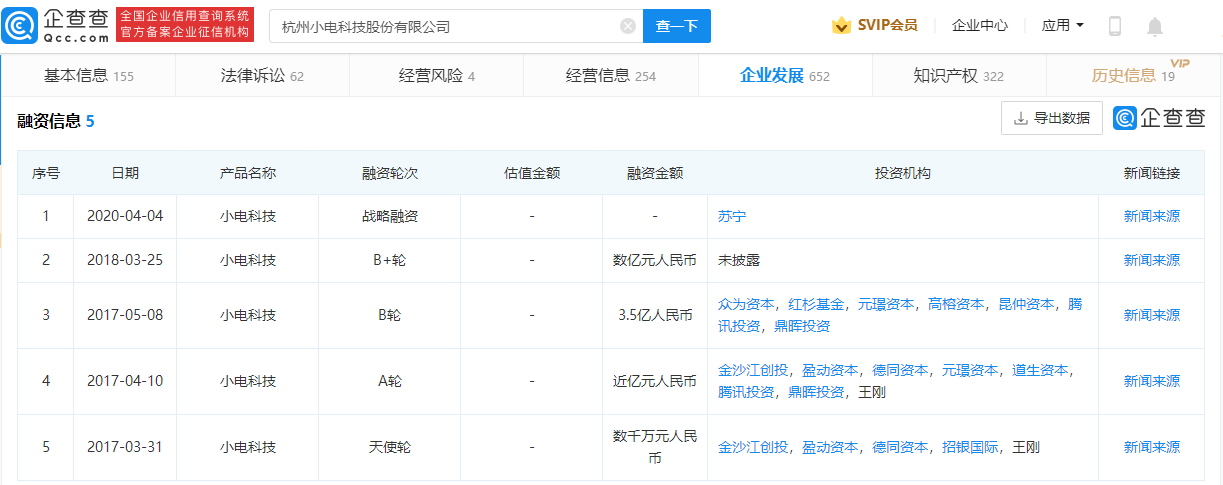Open investor link 招银国际

click(970, 447)
